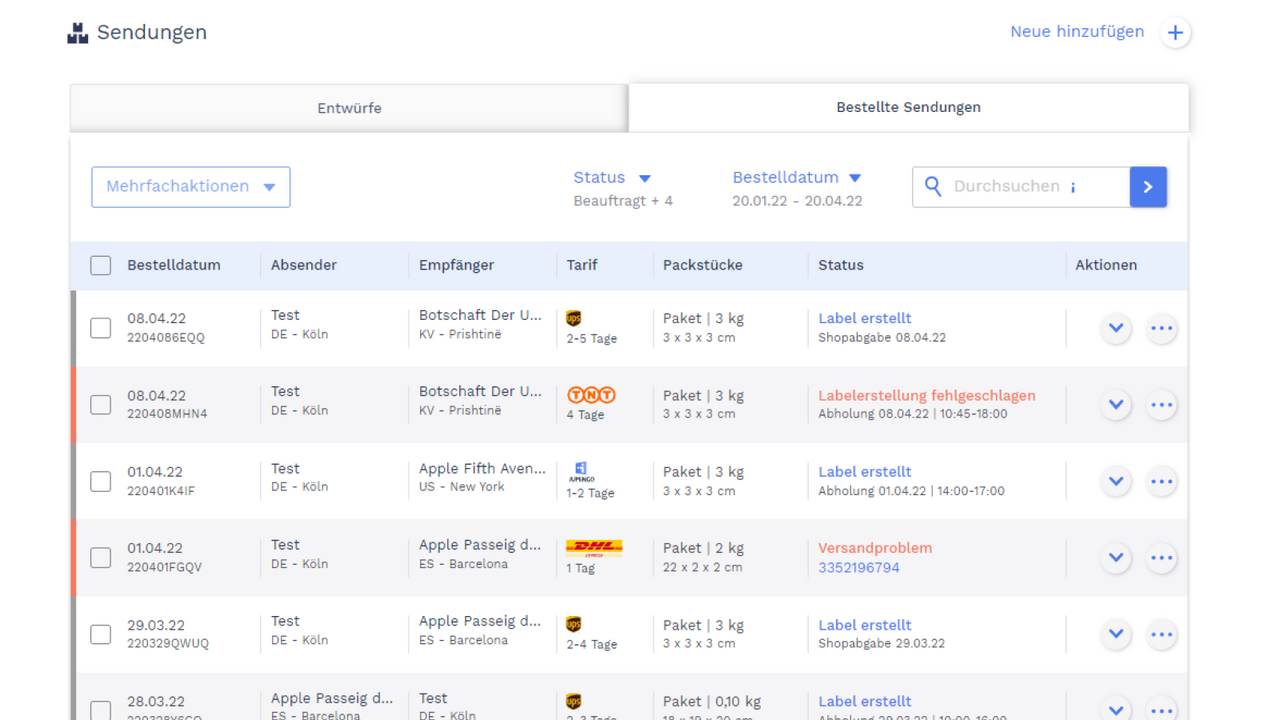
Task: Open the Mehrfachaktionen dropdown
Action: tap(191, 187)
